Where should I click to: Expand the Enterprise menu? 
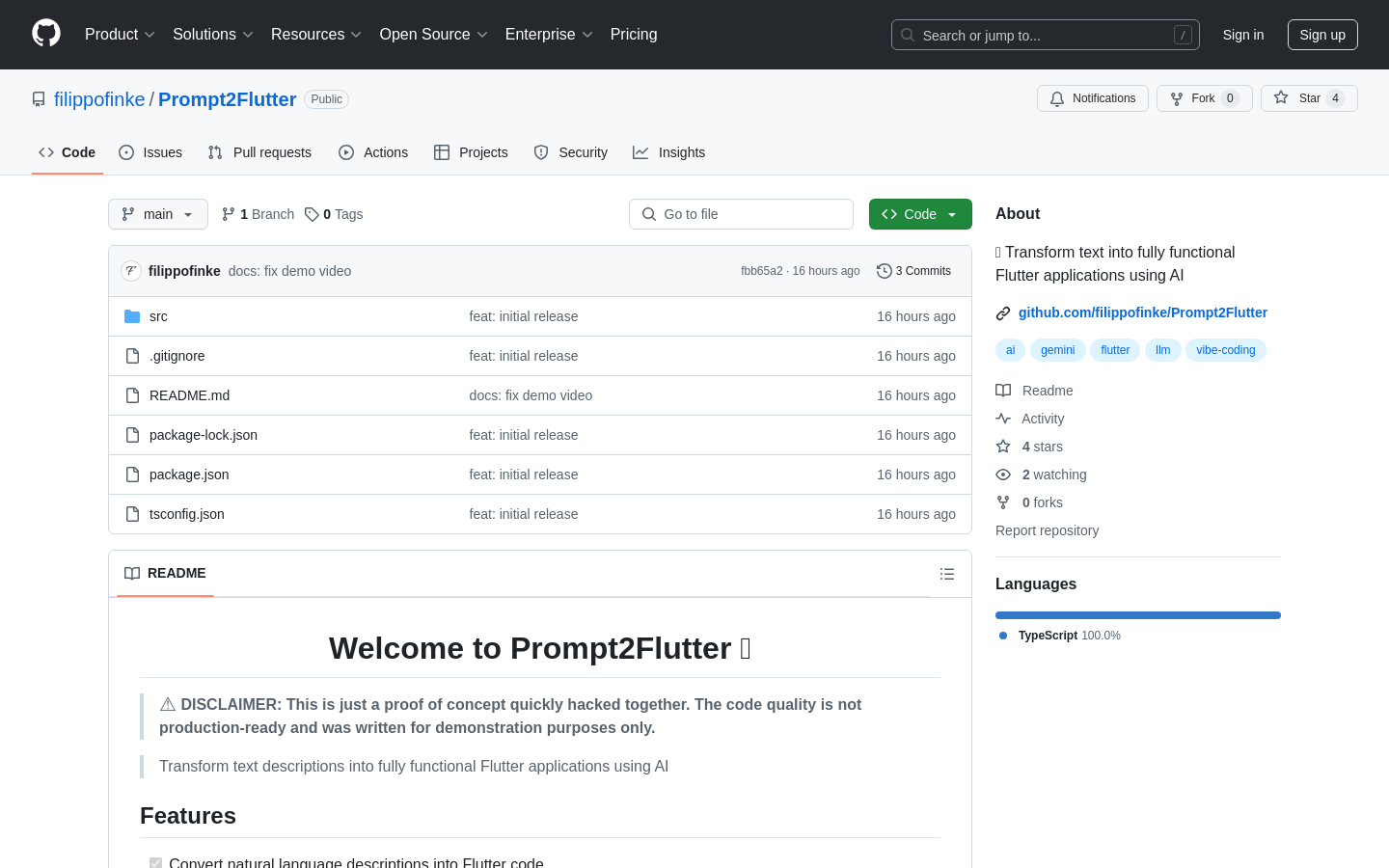coord(549,34)
